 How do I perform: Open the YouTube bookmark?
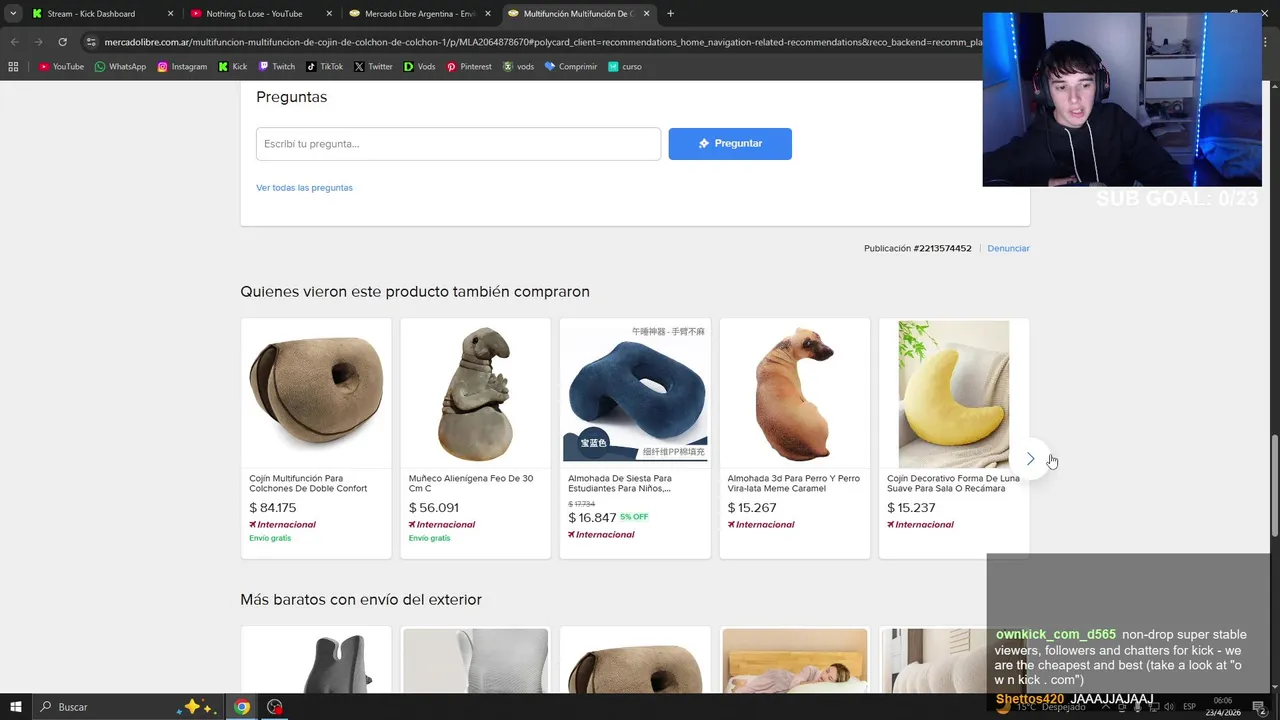pyautogui.click(x=61, y=67)
